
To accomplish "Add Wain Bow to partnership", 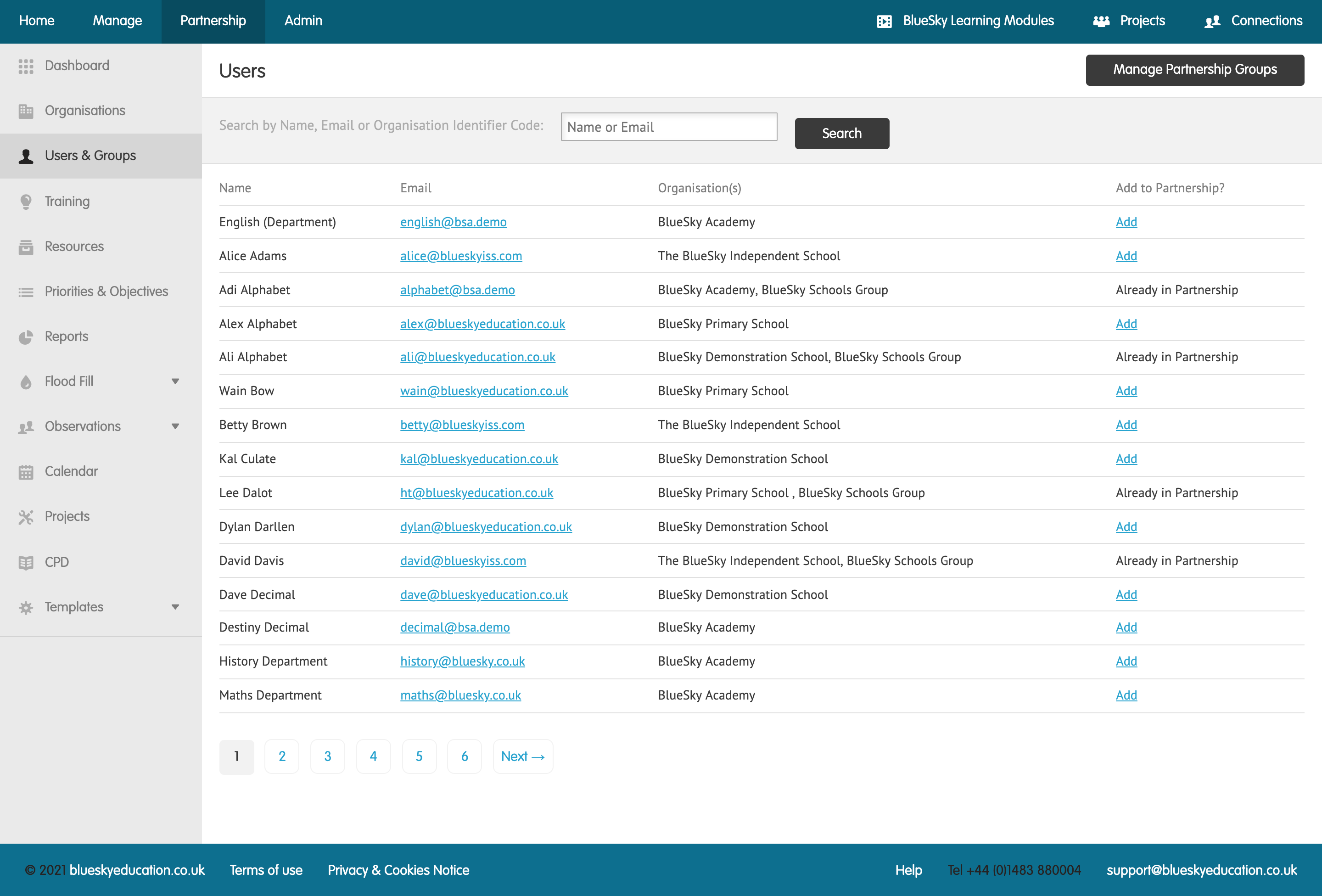I will (x=1126, y=392).
